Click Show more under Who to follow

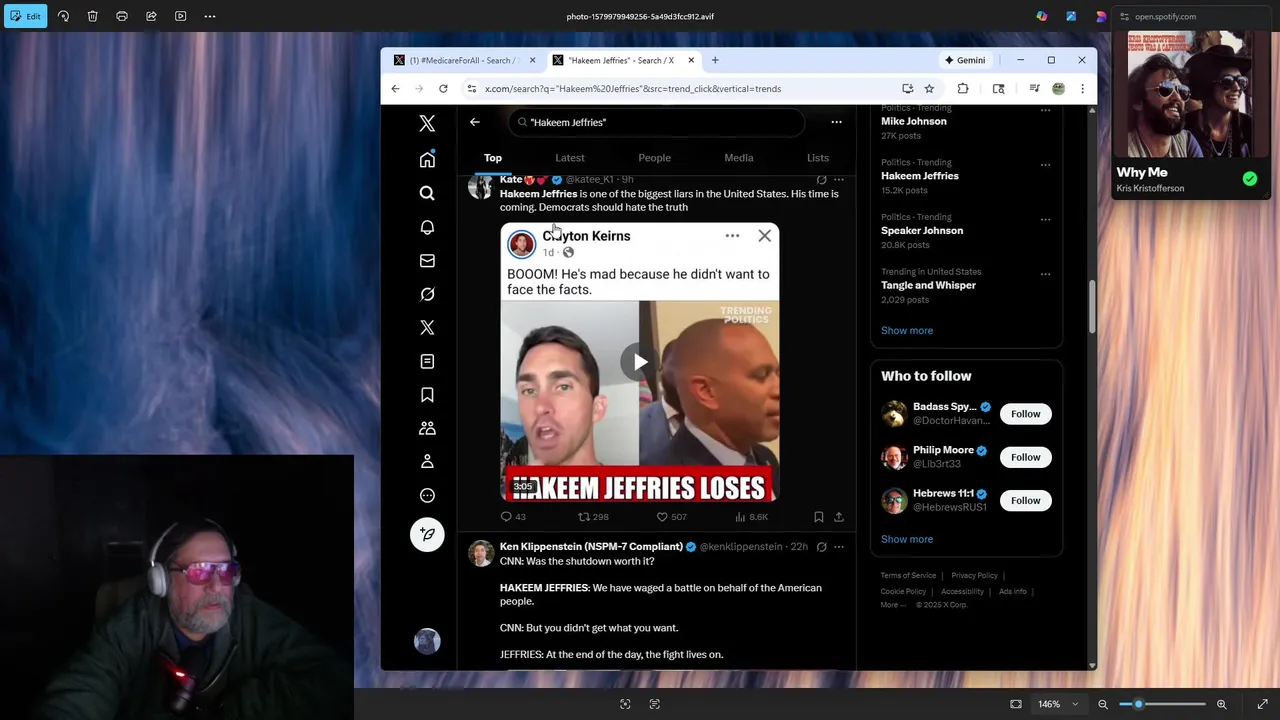tap(907, 540)
